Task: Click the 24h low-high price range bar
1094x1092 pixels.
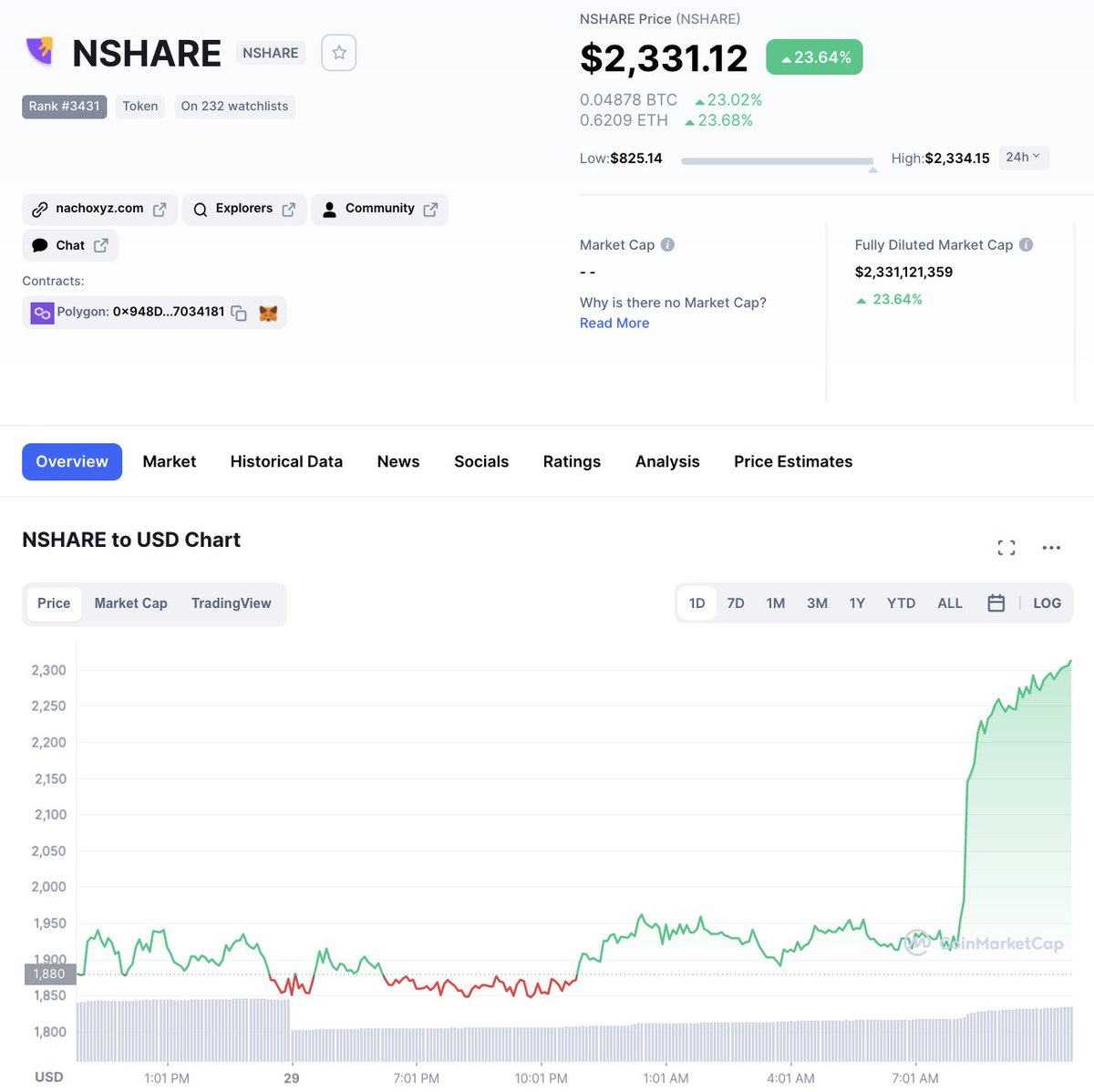Action: 777,161
